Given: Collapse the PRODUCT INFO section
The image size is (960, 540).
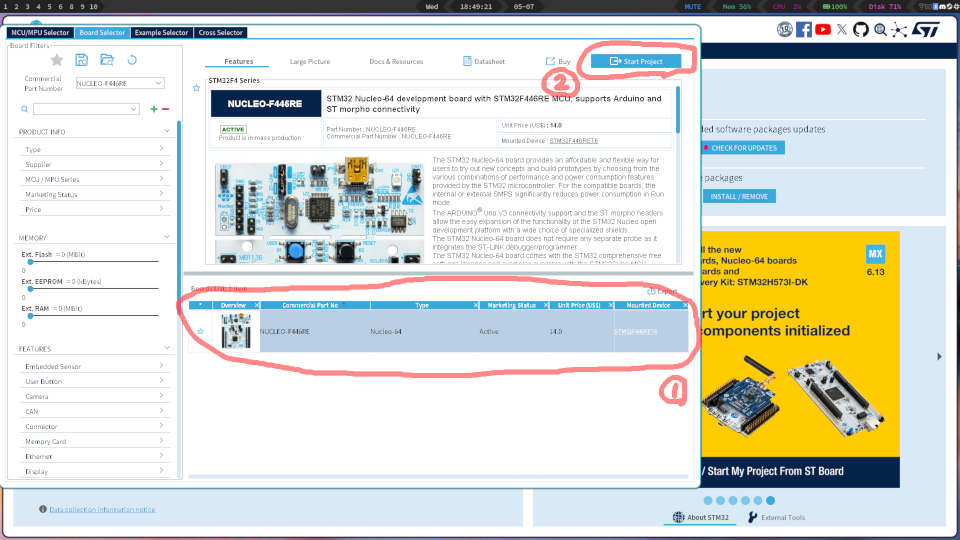Looking at the screenshot, I should click(167, 131).
